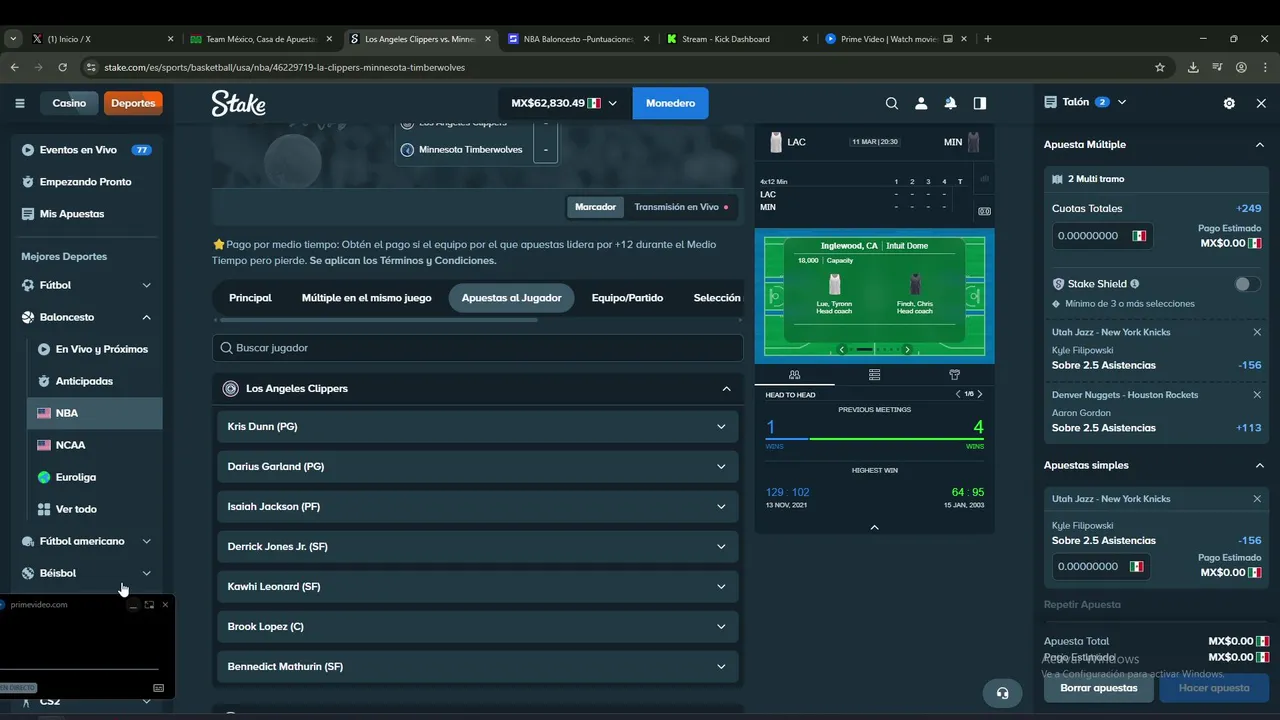Enable the Stake Shield toggle
The width and height of the screenshot is (1280, 720).
coord(1247,284)
